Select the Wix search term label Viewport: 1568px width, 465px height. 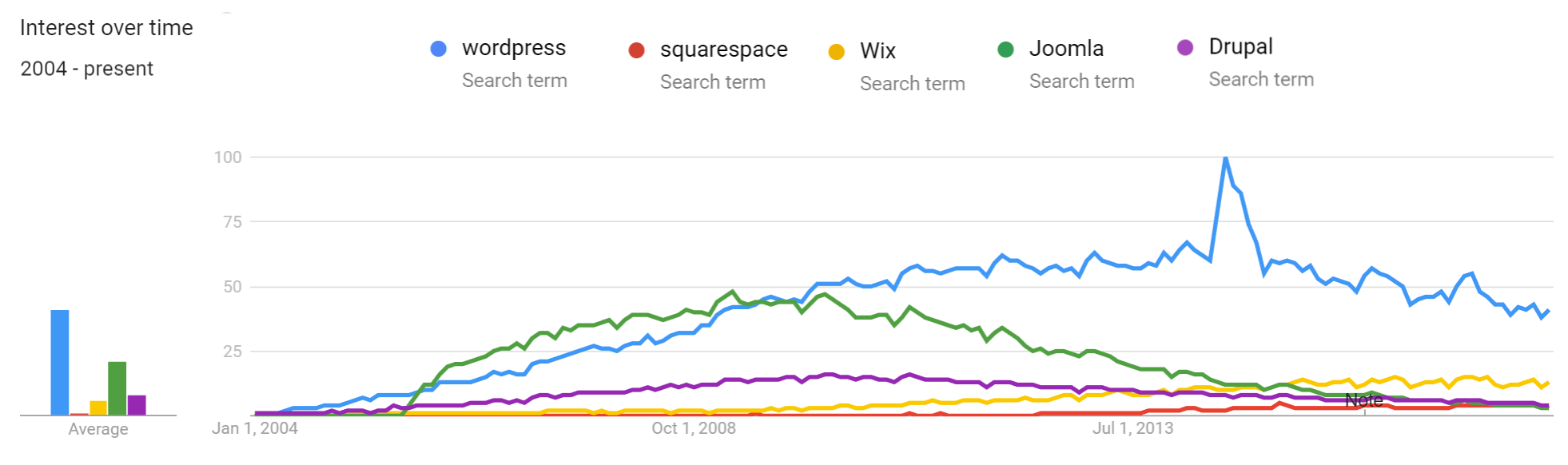coord(878,50)
